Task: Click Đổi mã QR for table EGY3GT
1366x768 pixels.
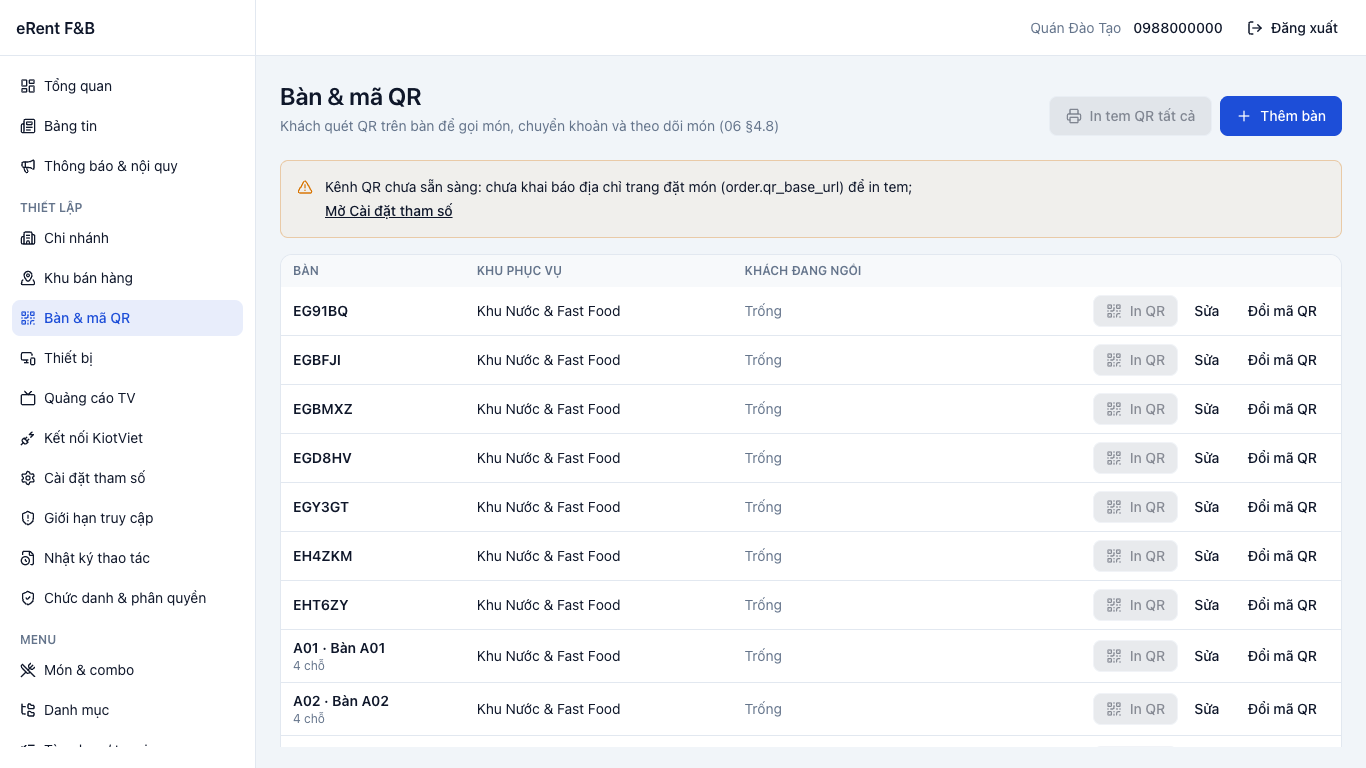Action: [1282, 507]
